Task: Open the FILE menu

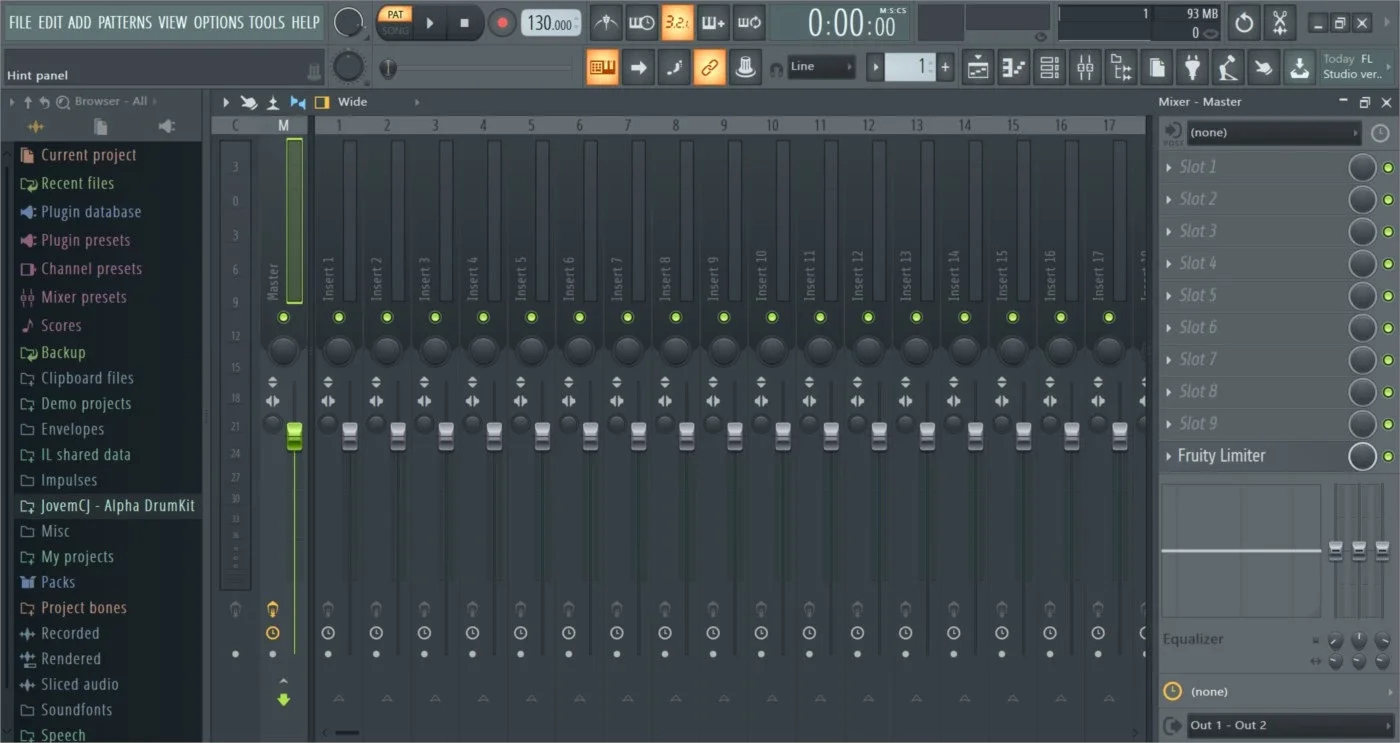Action: [20, 22]
